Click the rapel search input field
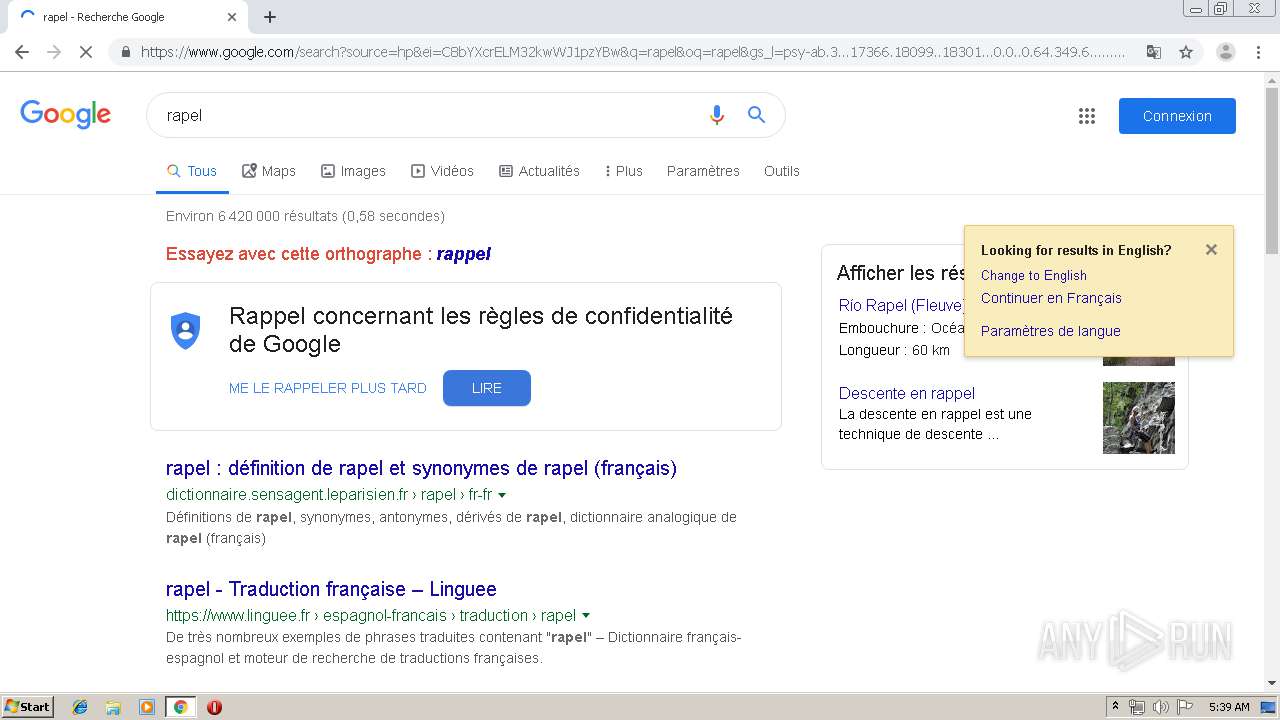Image resolution: width=1280 pixels, height=720 pixels. [x=430, y=115]
